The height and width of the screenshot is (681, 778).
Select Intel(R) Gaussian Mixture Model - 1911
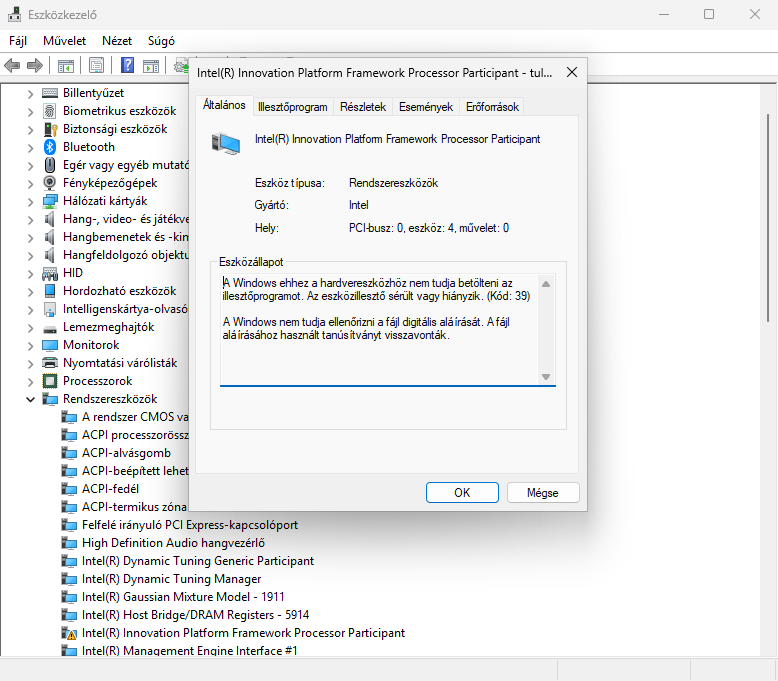183,597
